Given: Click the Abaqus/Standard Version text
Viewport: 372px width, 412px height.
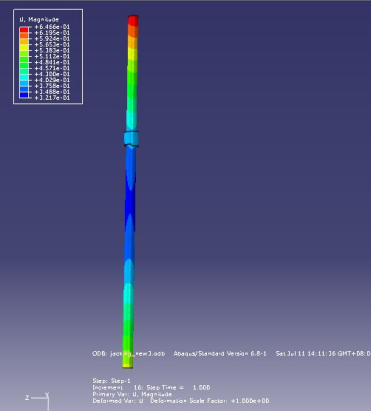Looking at the screenshot, I should pos(220,353).
